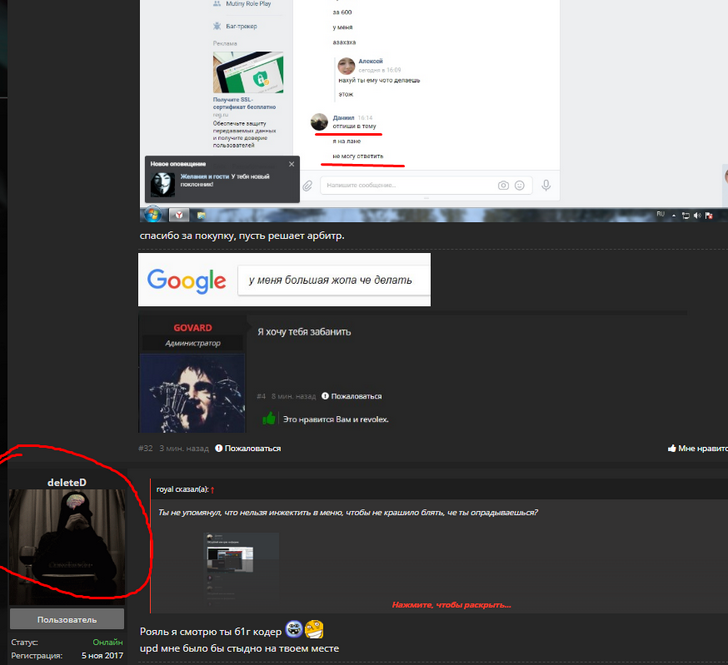Expand quote via 'Нажмите, чтобы раскрыть...'
This screenshot has height=665, width=728.
tap(451, 605)
